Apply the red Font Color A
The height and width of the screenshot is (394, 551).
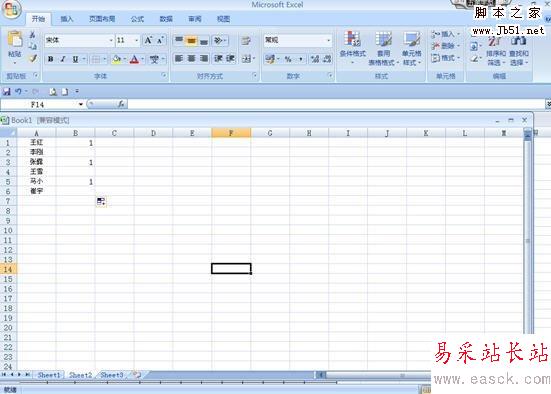pyautogui.click(x=134, y=59)
